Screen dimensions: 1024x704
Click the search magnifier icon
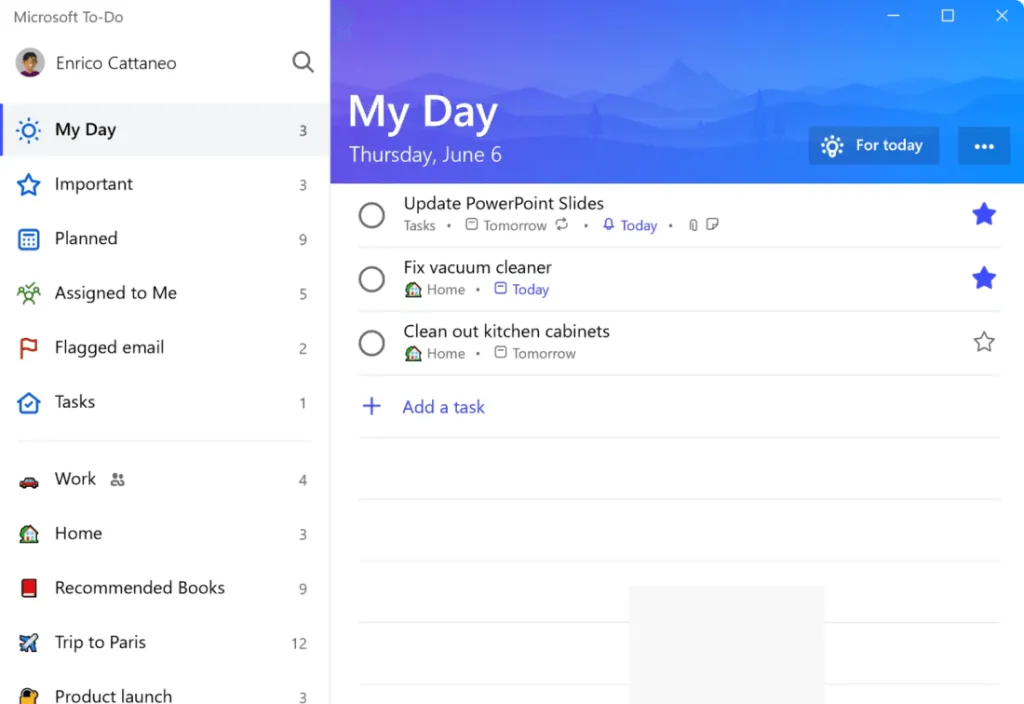pyautogui.click(x=303, y=62)
